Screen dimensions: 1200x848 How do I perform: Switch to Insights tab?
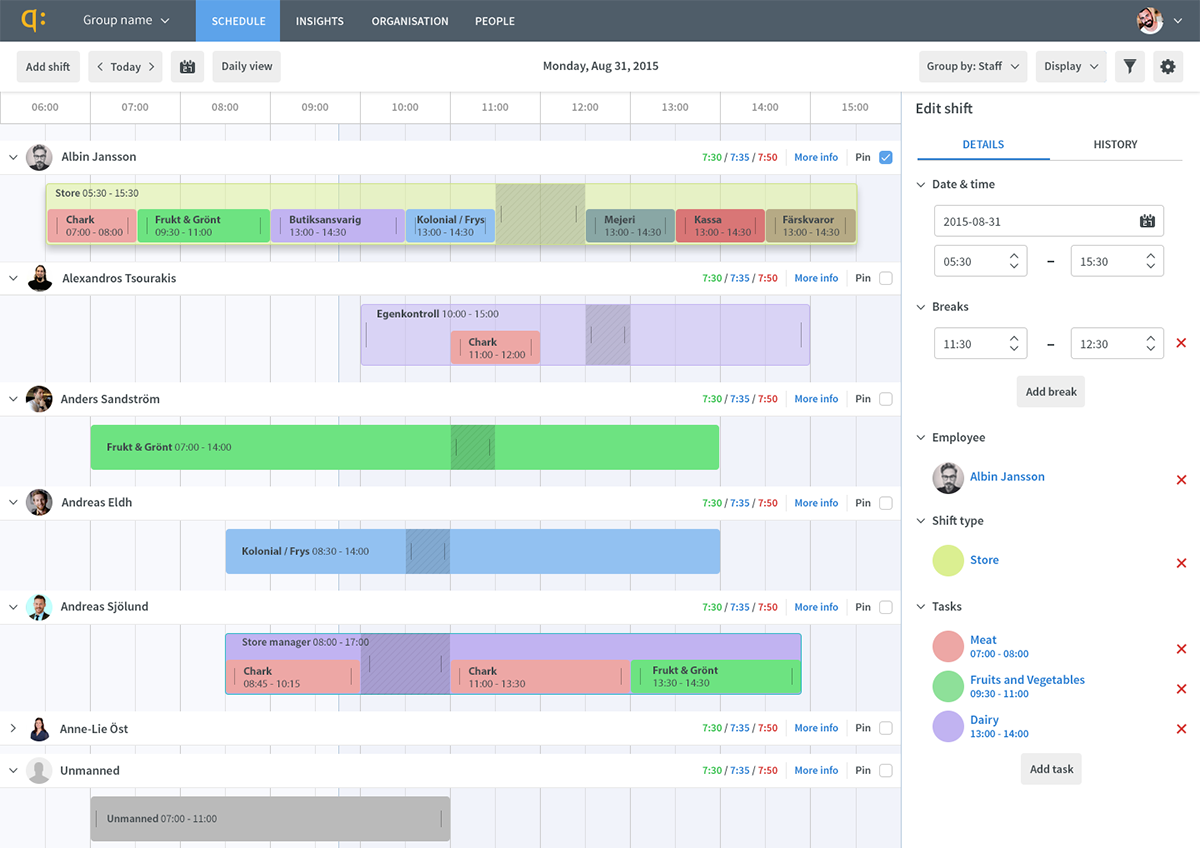(320, 21)
